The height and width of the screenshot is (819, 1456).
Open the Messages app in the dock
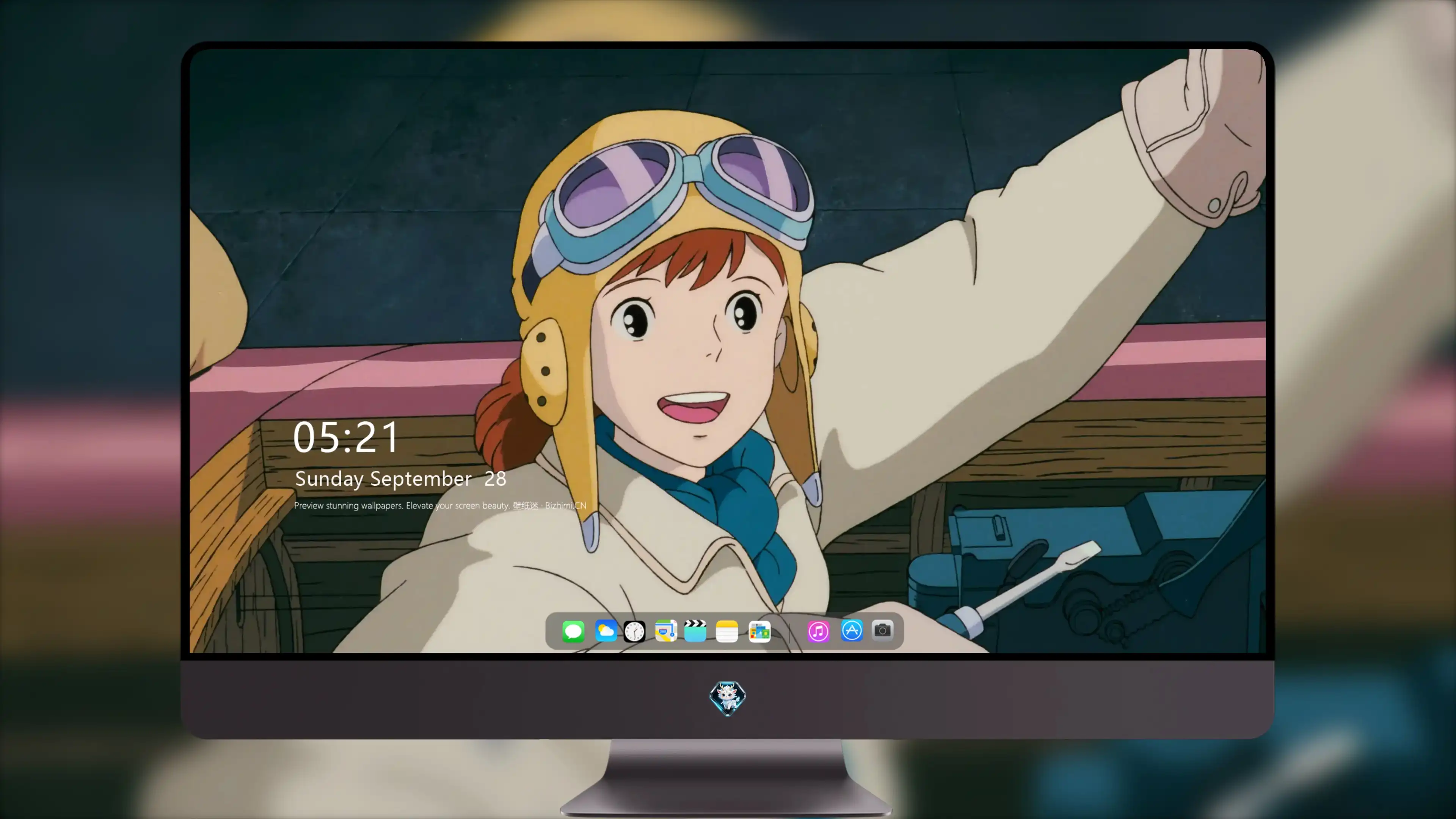click(573, 631)
